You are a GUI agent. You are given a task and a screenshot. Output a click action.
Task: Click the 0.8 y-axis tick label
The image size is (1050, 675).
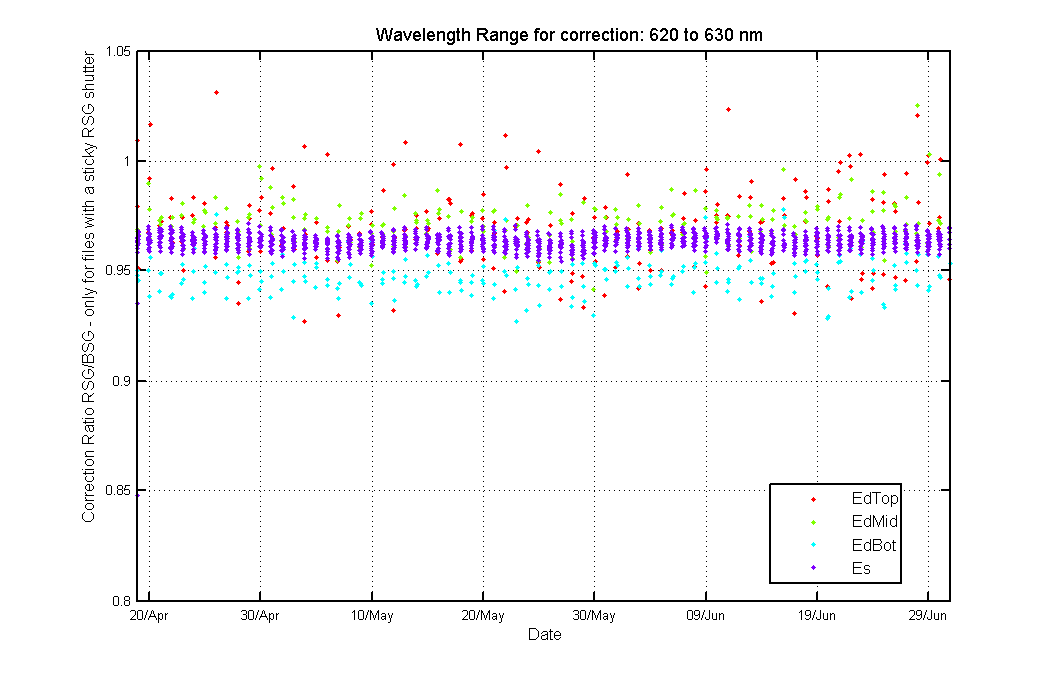121,601
